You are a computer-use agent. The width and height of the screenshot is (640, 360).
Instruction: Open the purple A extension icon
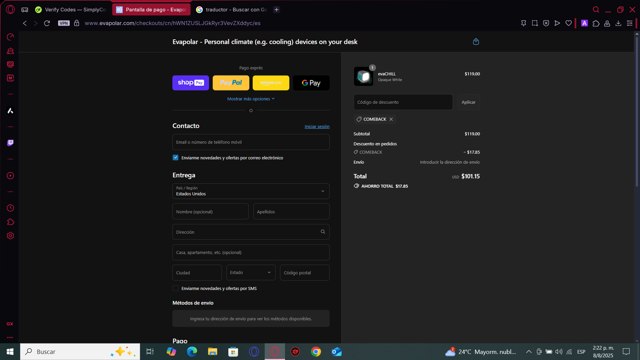[584, 23]
